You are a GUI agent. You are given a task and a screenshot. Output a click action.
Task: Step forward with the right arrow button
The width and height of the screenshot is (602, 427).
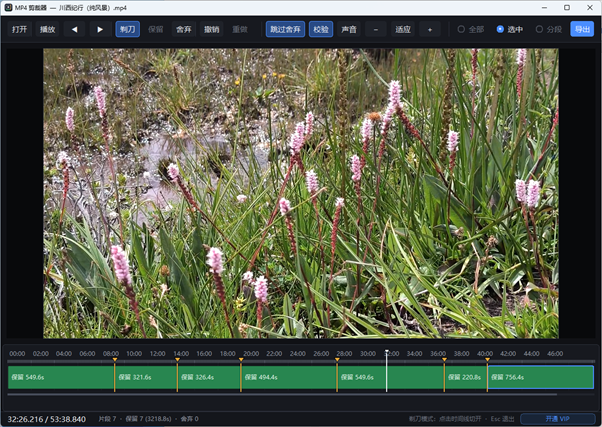coord(100,29)
